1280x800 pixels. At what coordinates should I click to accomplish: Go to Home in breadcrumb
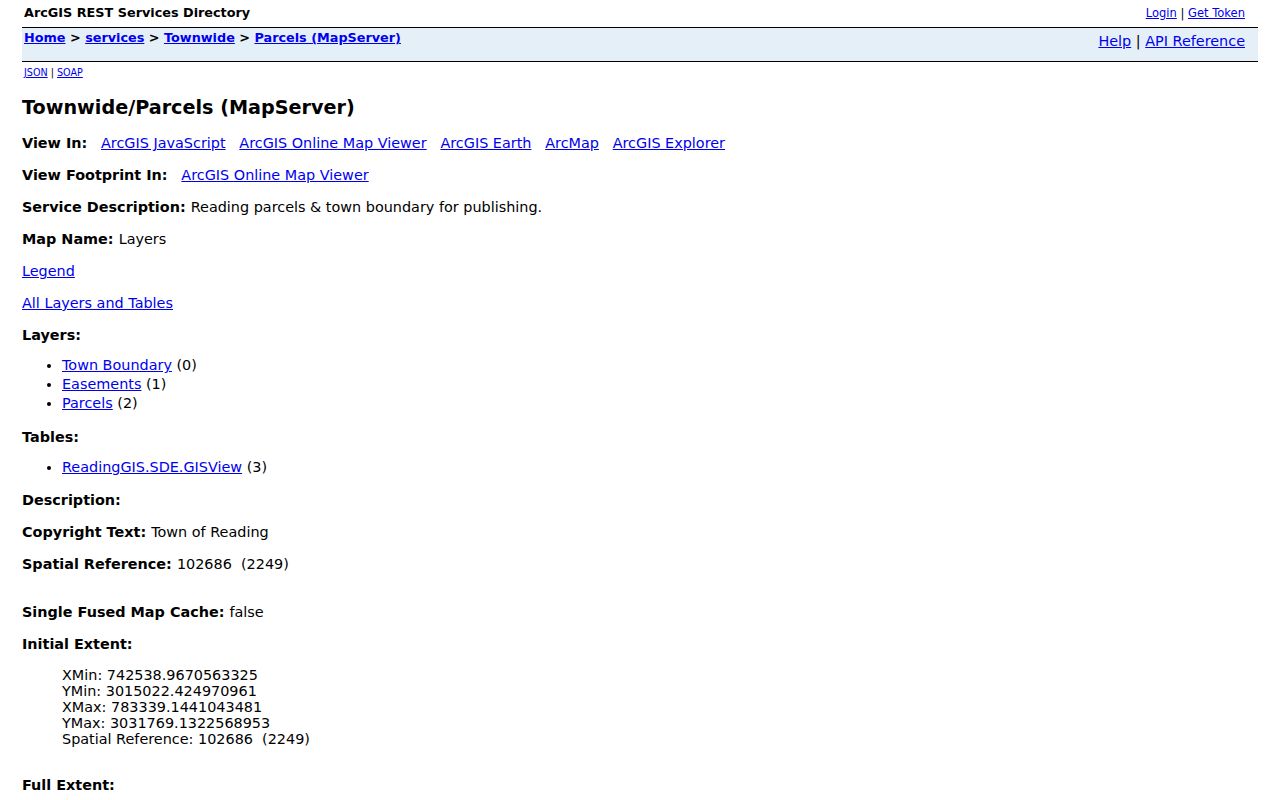(x=45, y=38)
